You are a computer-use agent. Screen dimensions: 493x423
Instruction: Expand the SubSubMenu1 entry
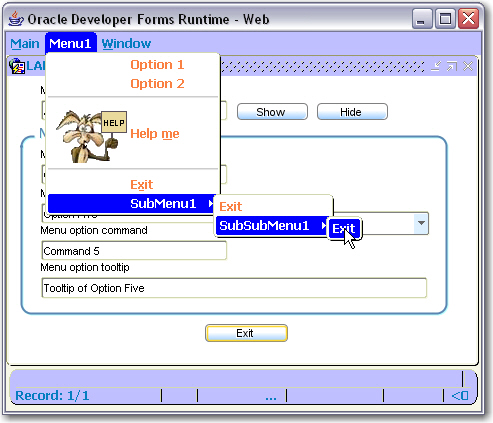click(x=272, y=226)
